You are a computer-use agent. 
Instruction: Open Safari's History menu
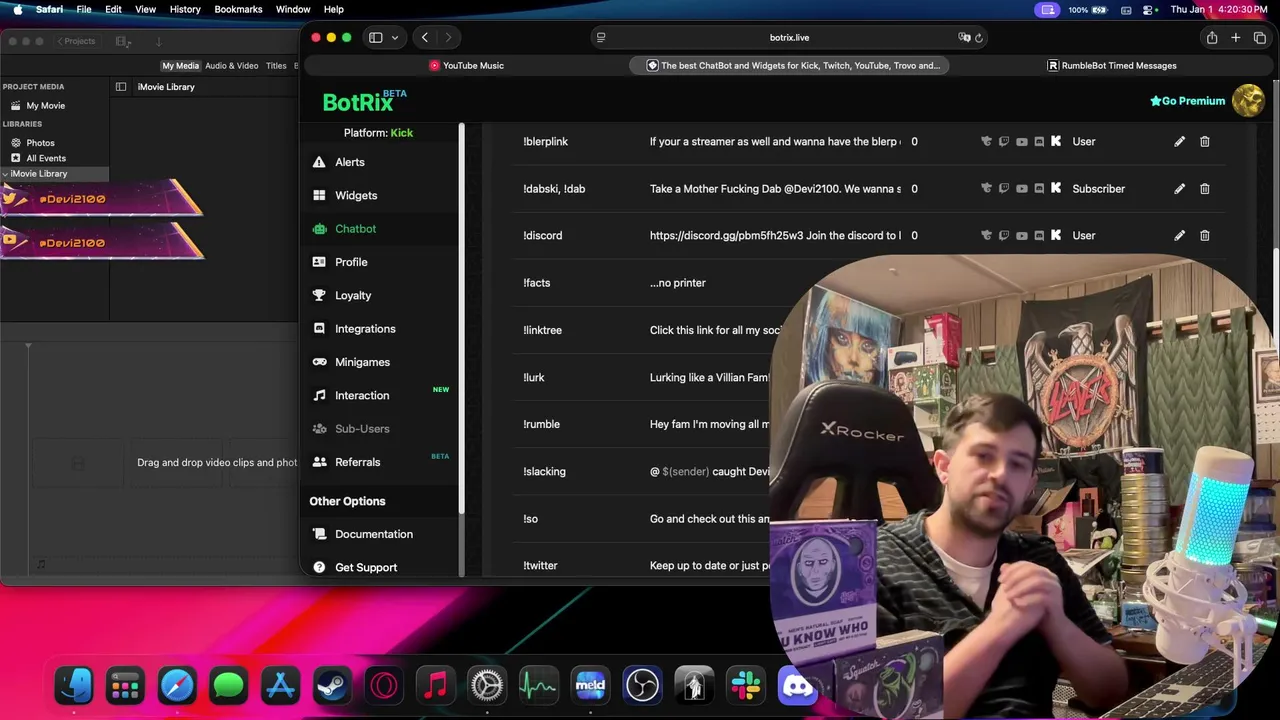click(185, 9)
